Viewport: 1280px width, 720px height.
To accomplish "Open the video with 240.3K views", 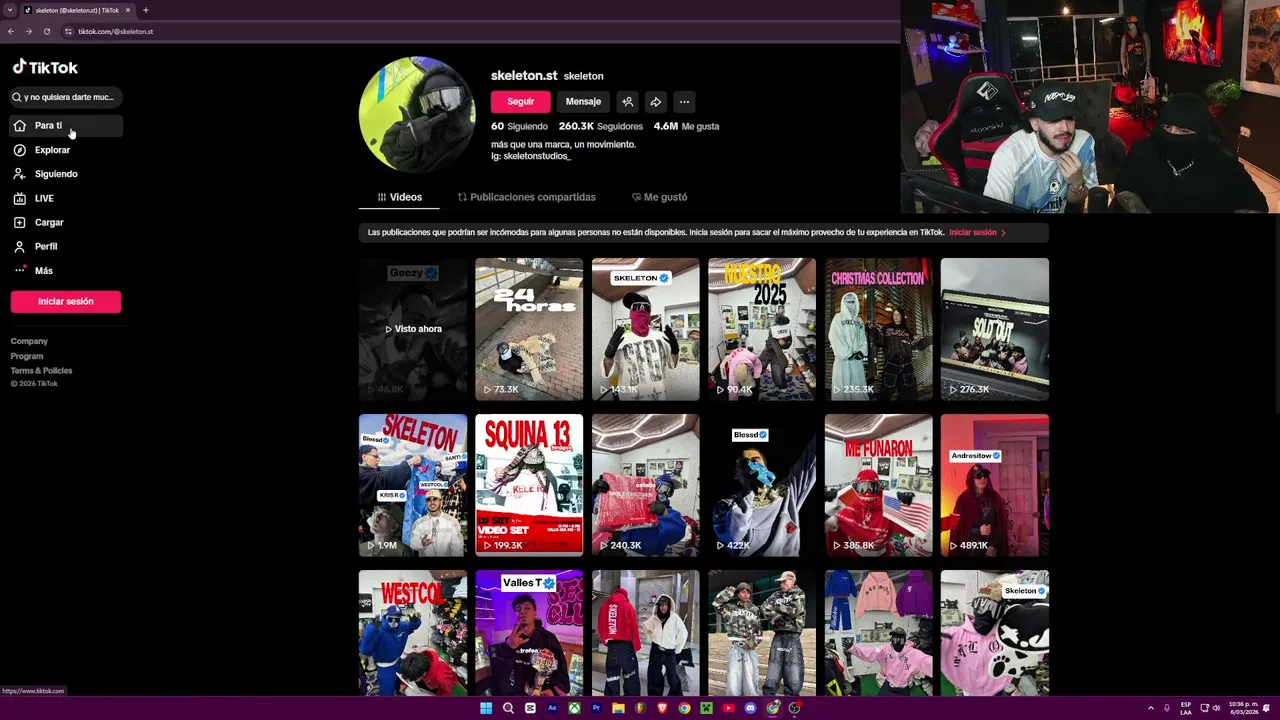I will pyautogui.click(x=645, y=485).
